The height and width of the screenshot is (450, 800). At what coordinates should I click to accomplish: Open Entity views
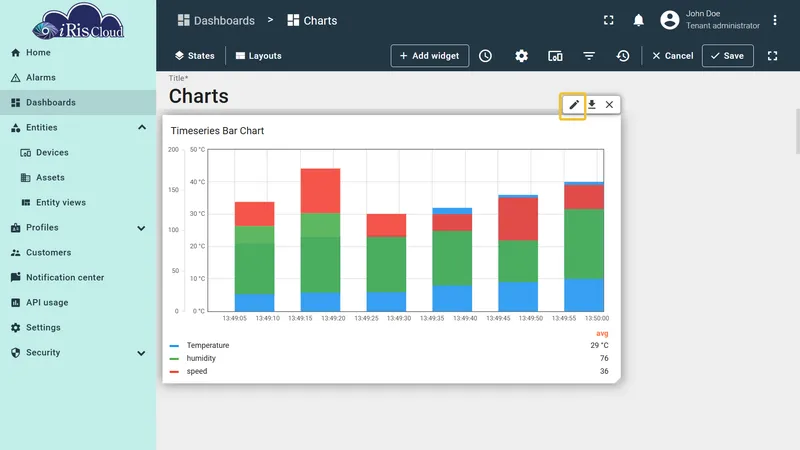78,203
